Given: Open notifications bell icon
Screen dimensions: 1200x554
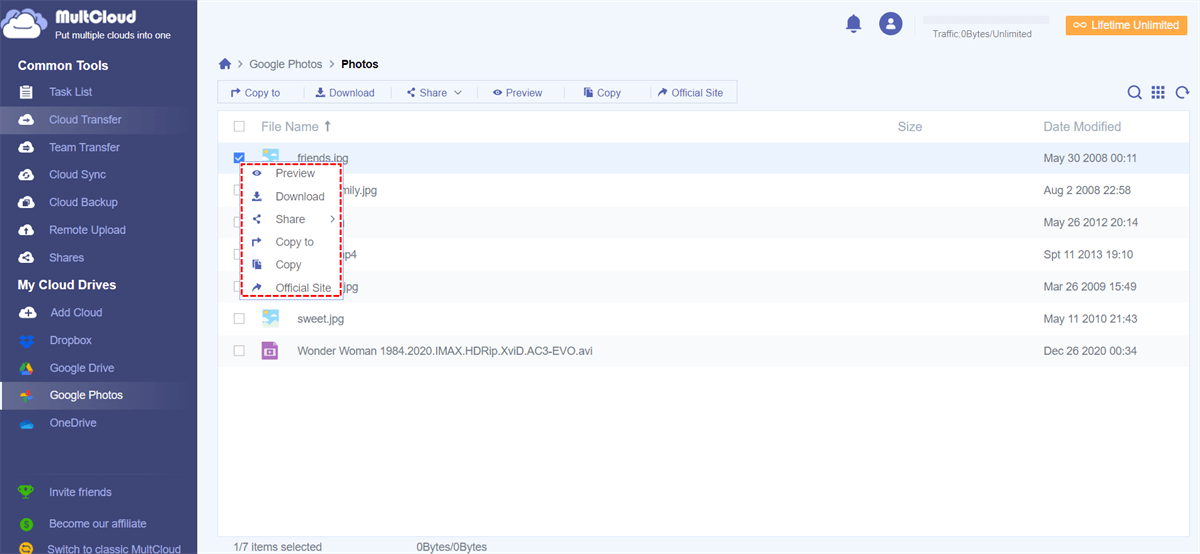Looking at the screenshot, I should [854, 24].
